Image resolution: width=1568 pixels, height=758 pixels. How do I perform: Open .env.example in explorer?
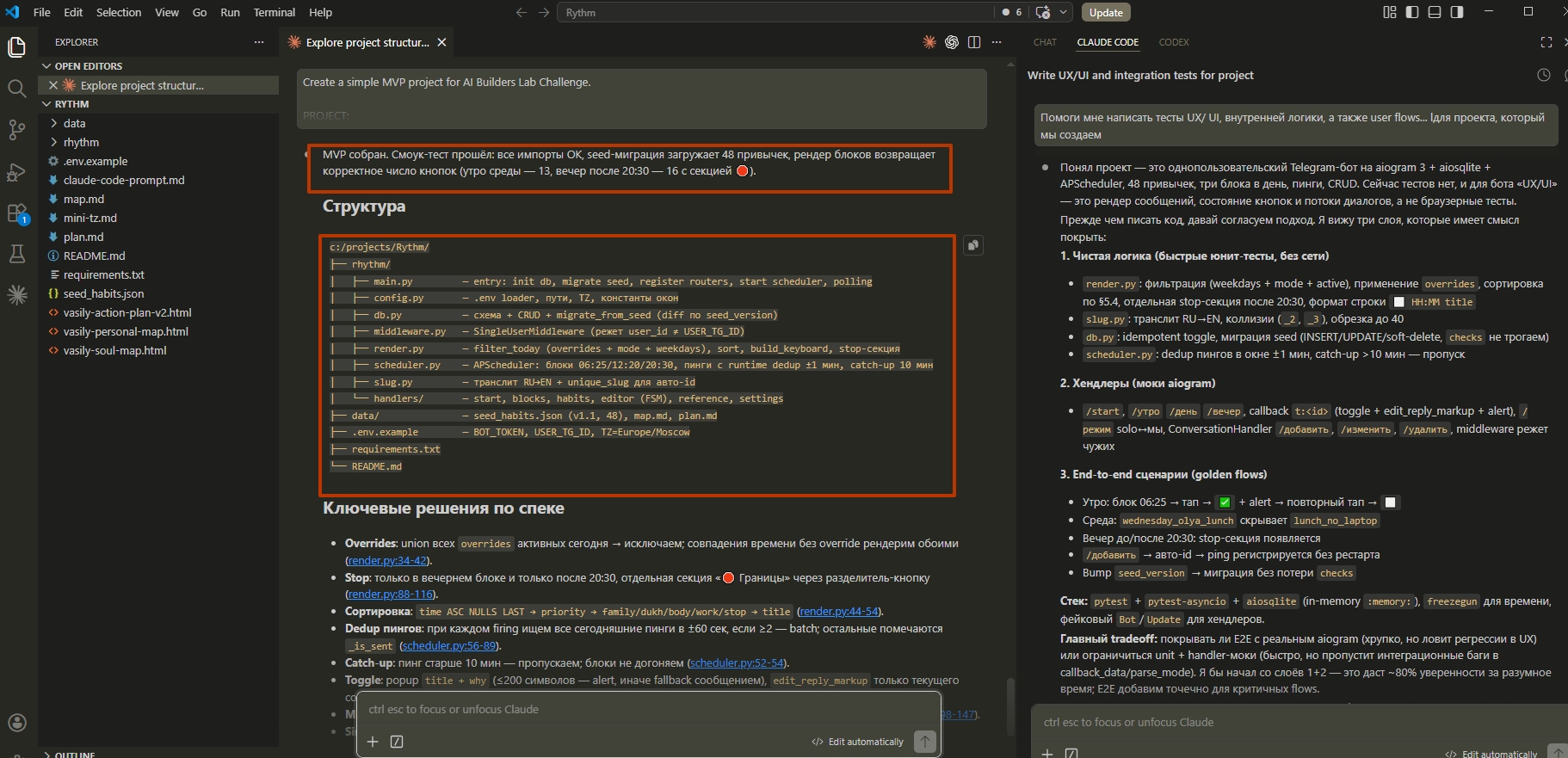point(95,161)
